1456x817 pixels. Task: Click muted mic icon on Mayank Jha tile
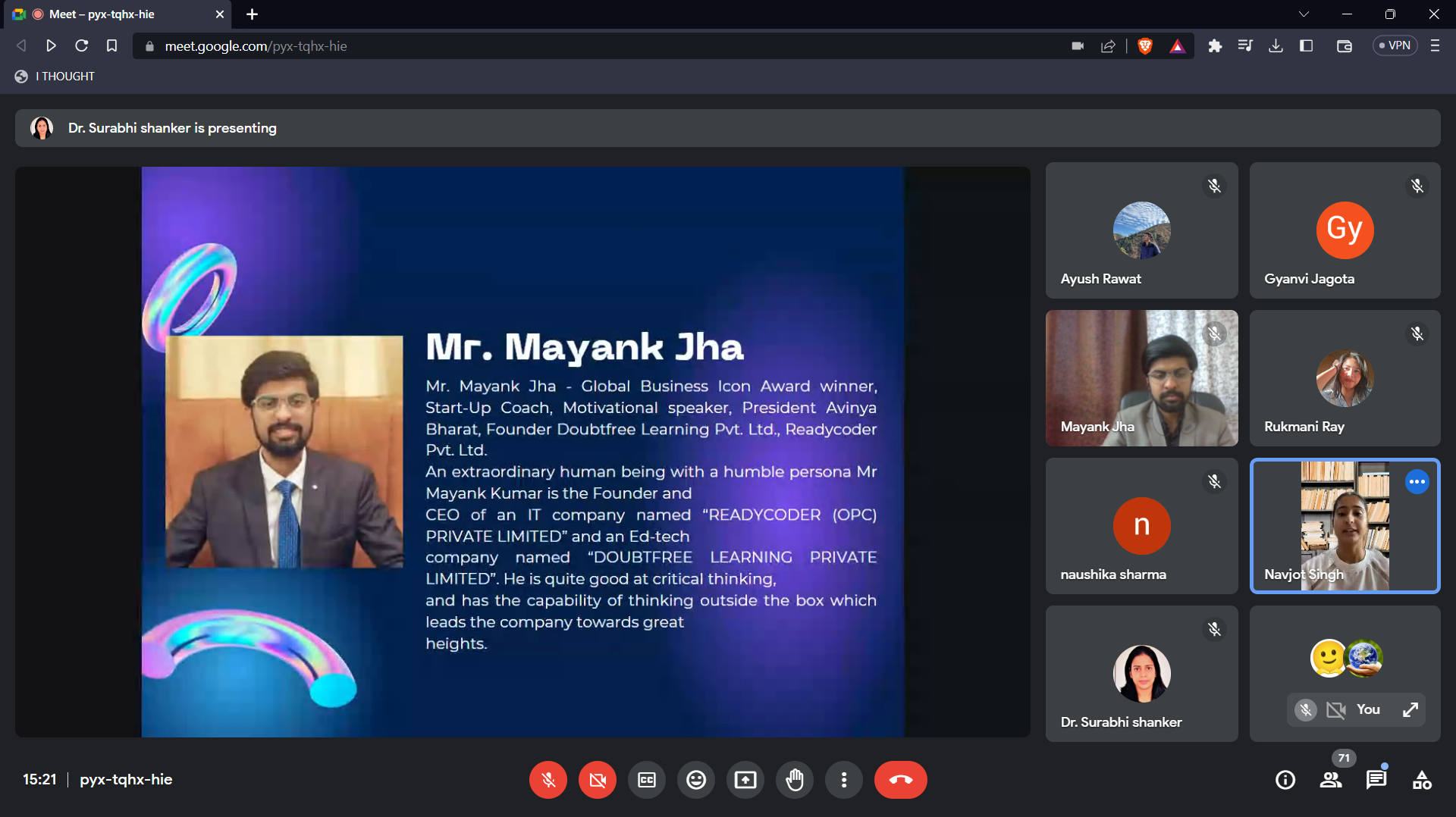click(x=1214, y=334)
